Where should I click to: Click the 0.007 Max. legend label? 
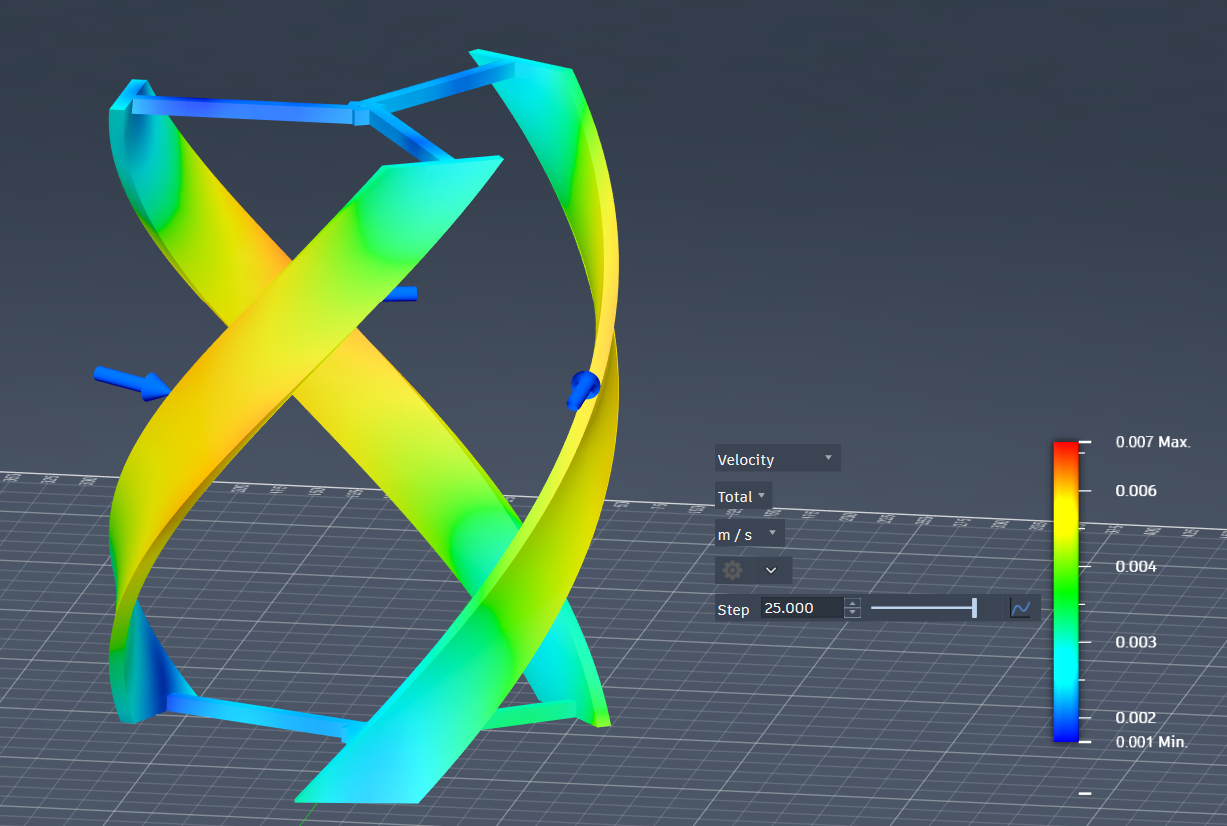point(1153,442)
